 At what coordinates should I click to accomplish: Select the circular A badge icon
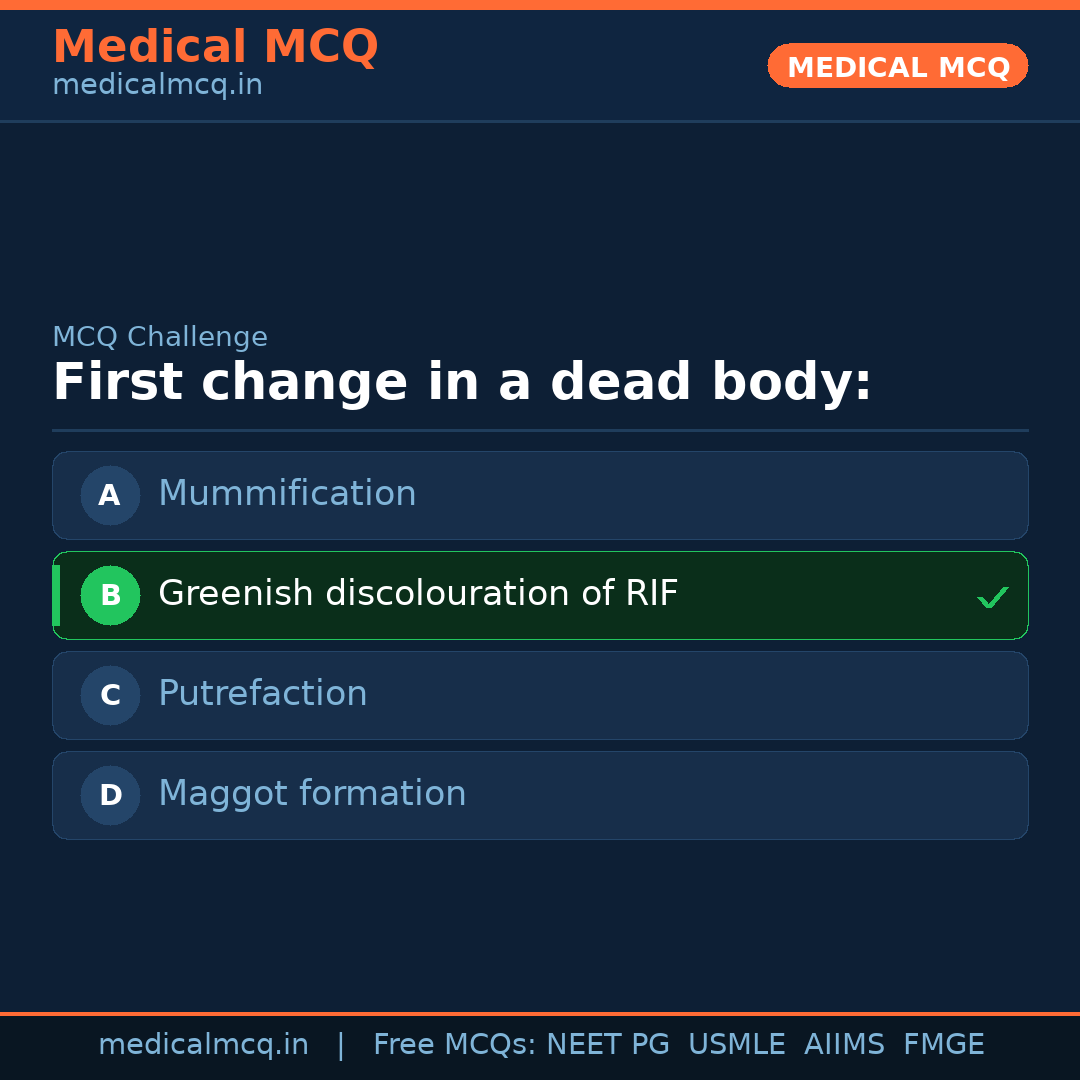pos(110,495)
